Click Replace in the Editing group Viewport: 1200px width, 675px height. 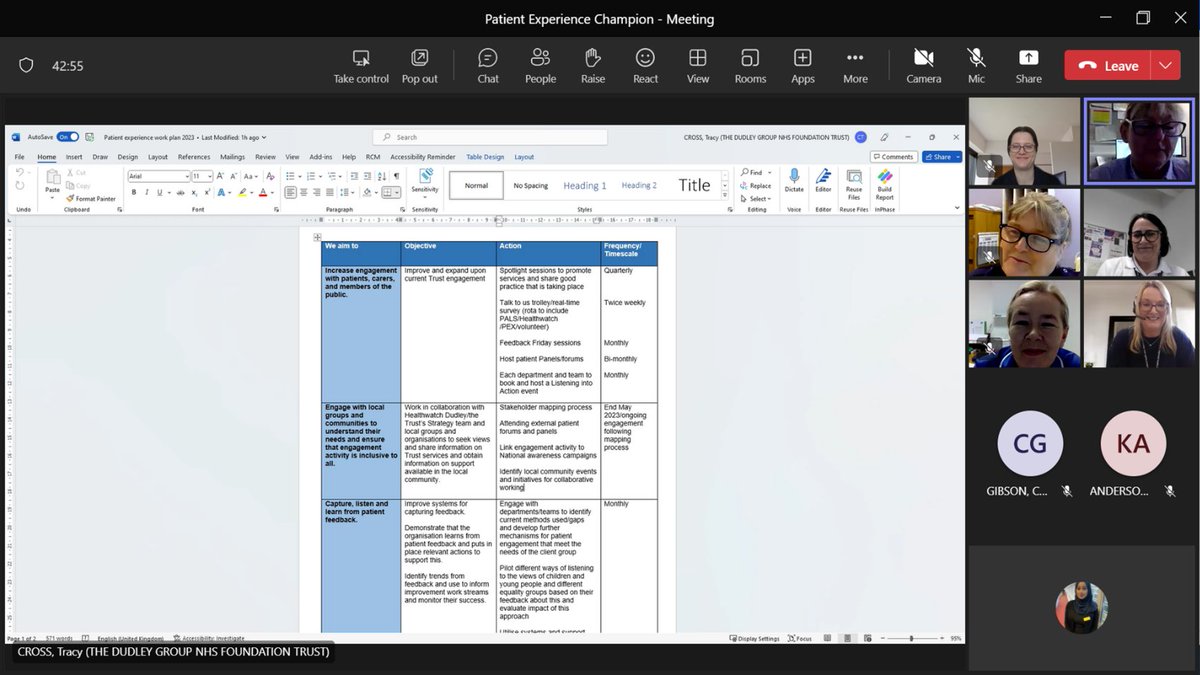coord(757,186)
